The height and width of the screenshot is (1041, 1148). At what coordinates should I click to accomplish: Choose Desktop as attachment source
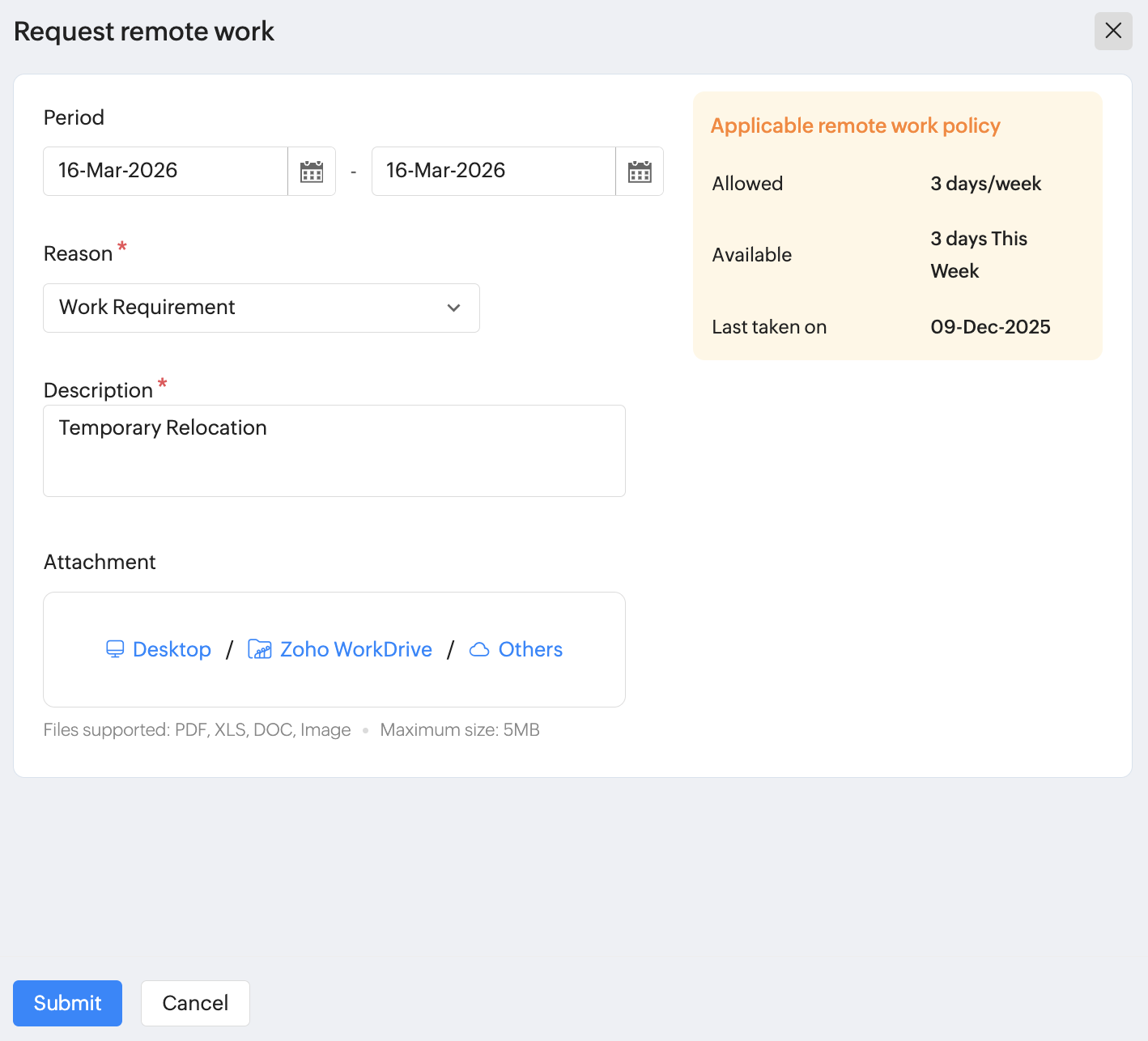[172, 649]
